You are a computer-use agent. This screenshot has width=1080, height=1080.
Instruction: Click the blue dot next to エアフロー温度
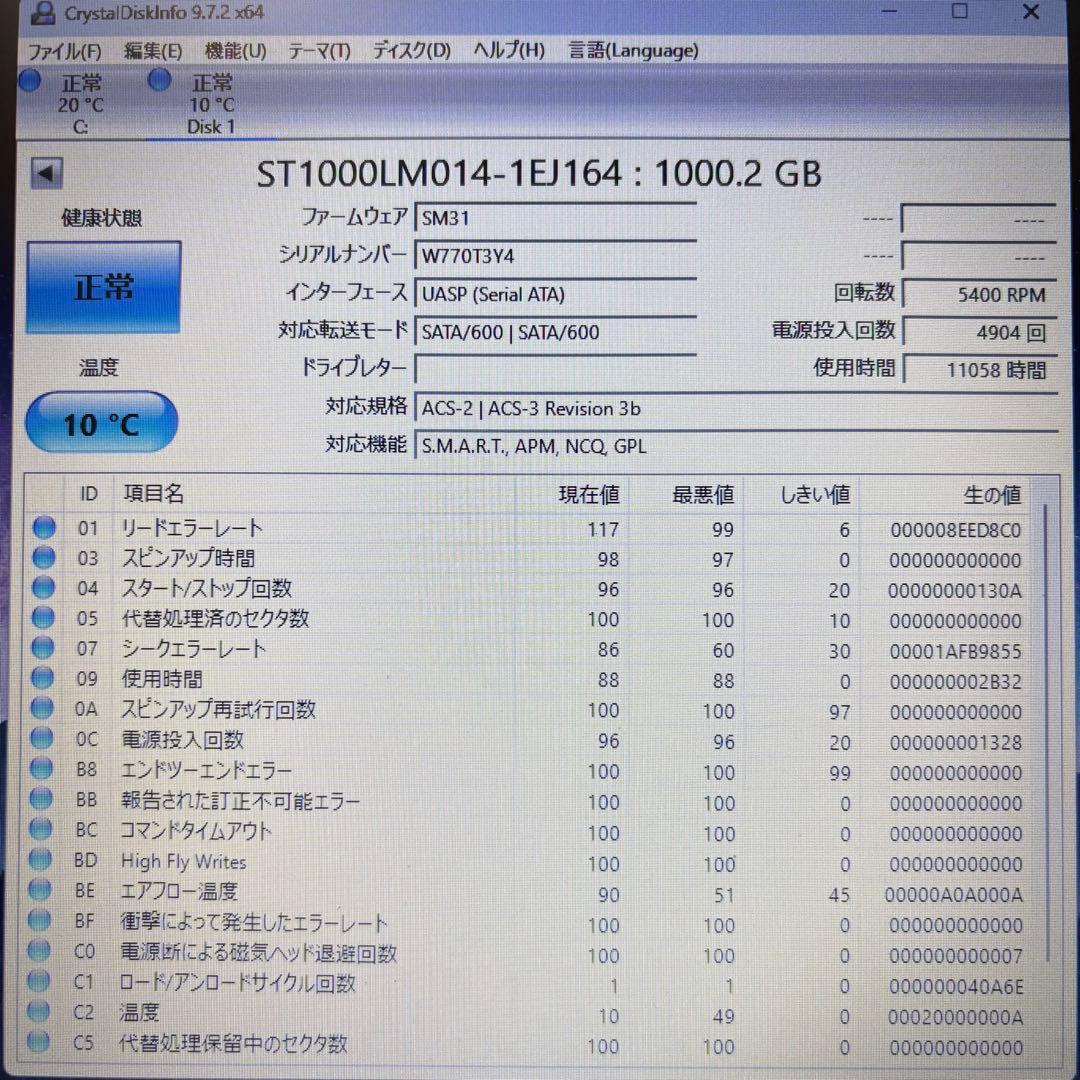pos(42,890)
